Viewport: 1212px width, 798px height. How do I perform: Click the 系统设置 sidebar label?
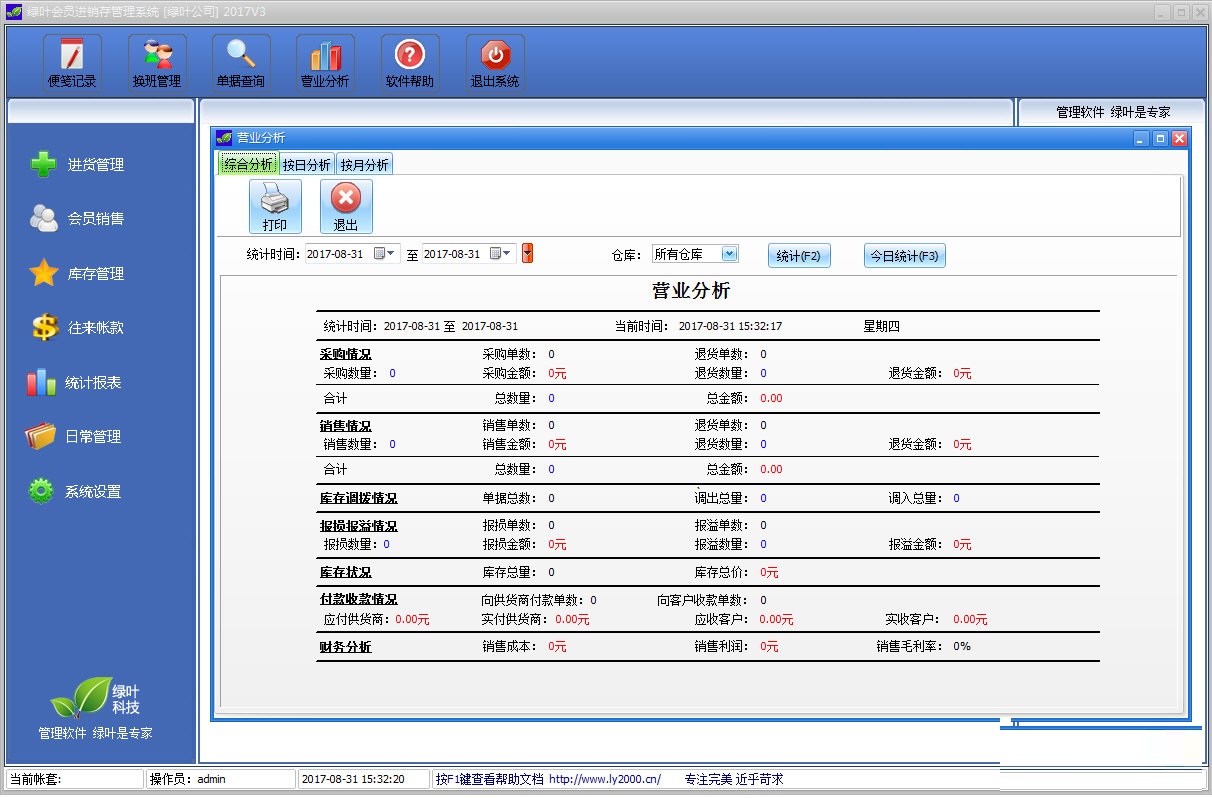(x=93, y=492)
